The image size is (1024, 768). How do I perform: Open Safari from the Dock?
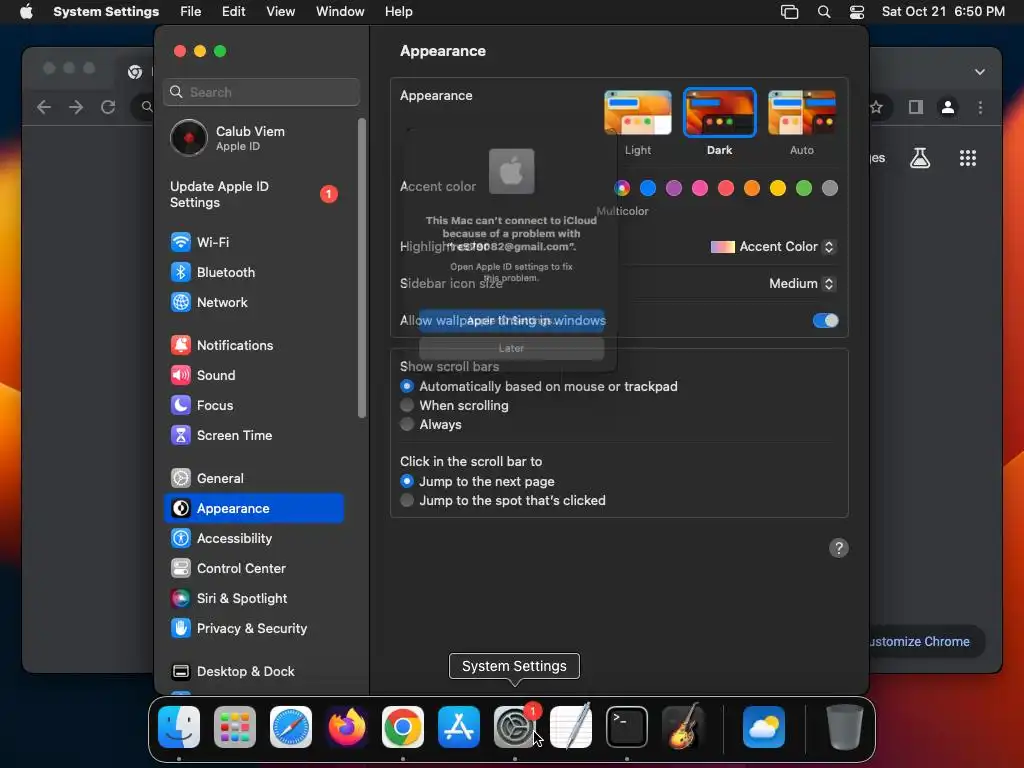coord(291,727)
